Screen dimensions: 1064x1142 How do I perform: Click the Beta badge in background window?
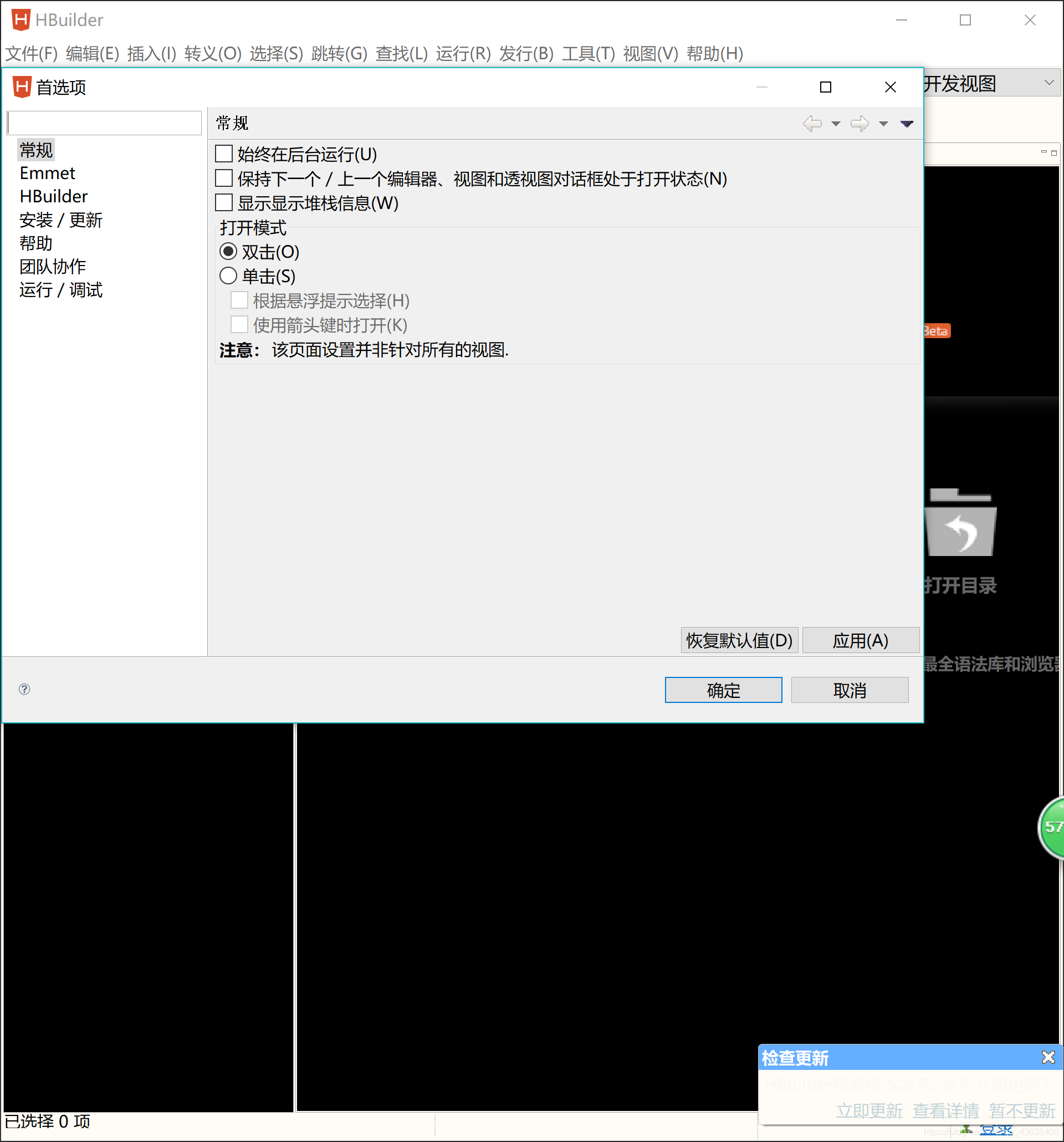[x=937, y=331]
